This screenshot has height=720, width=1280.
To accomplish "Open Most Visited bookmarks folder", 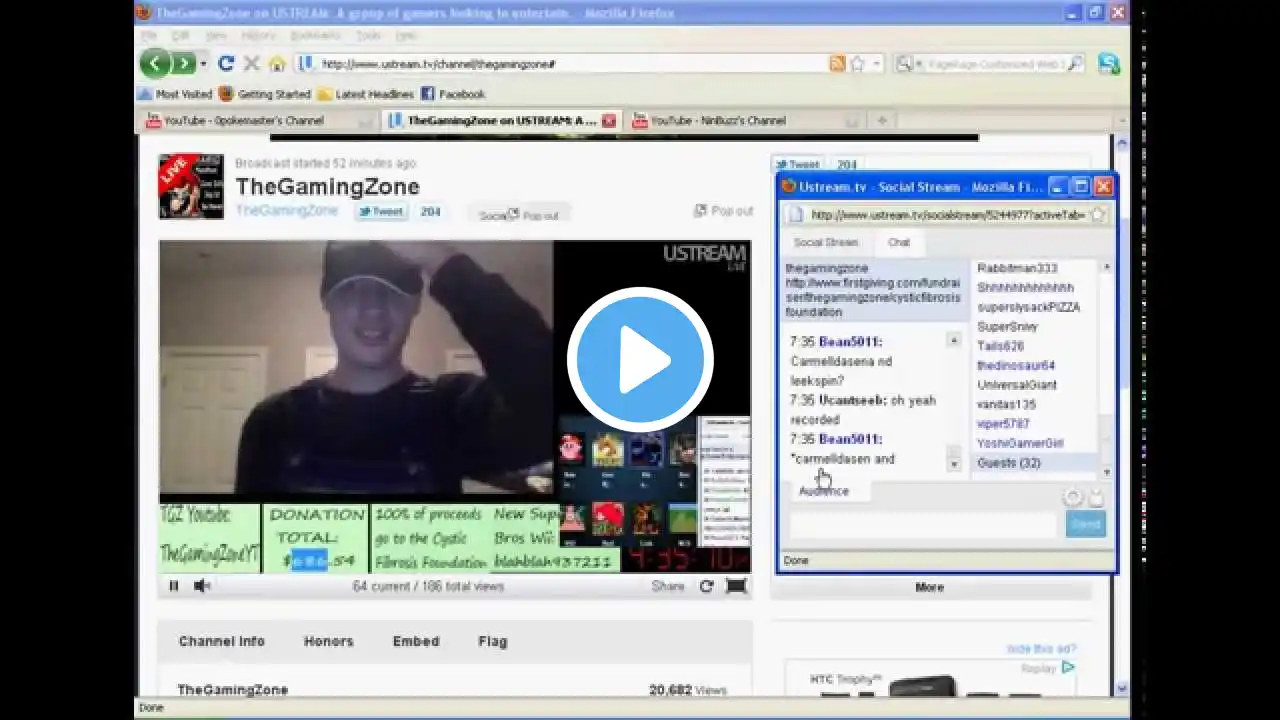I will [175, 94].
